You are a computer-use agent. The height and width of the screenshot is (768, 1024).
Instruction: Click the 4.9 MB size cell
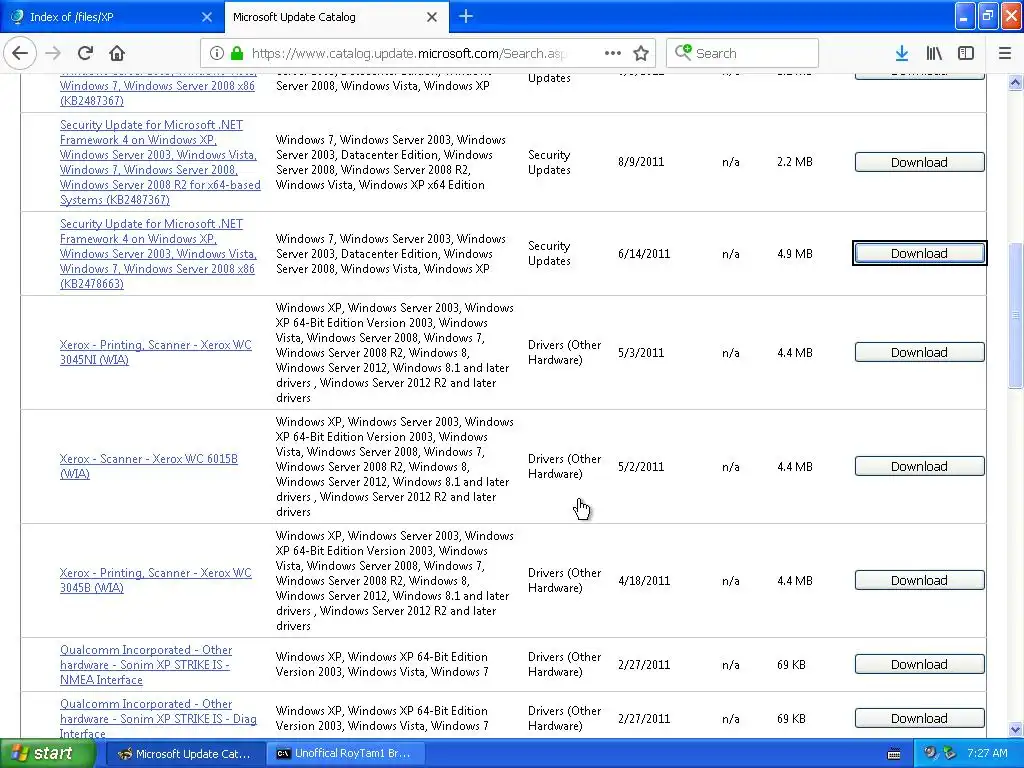click(795, 253)
